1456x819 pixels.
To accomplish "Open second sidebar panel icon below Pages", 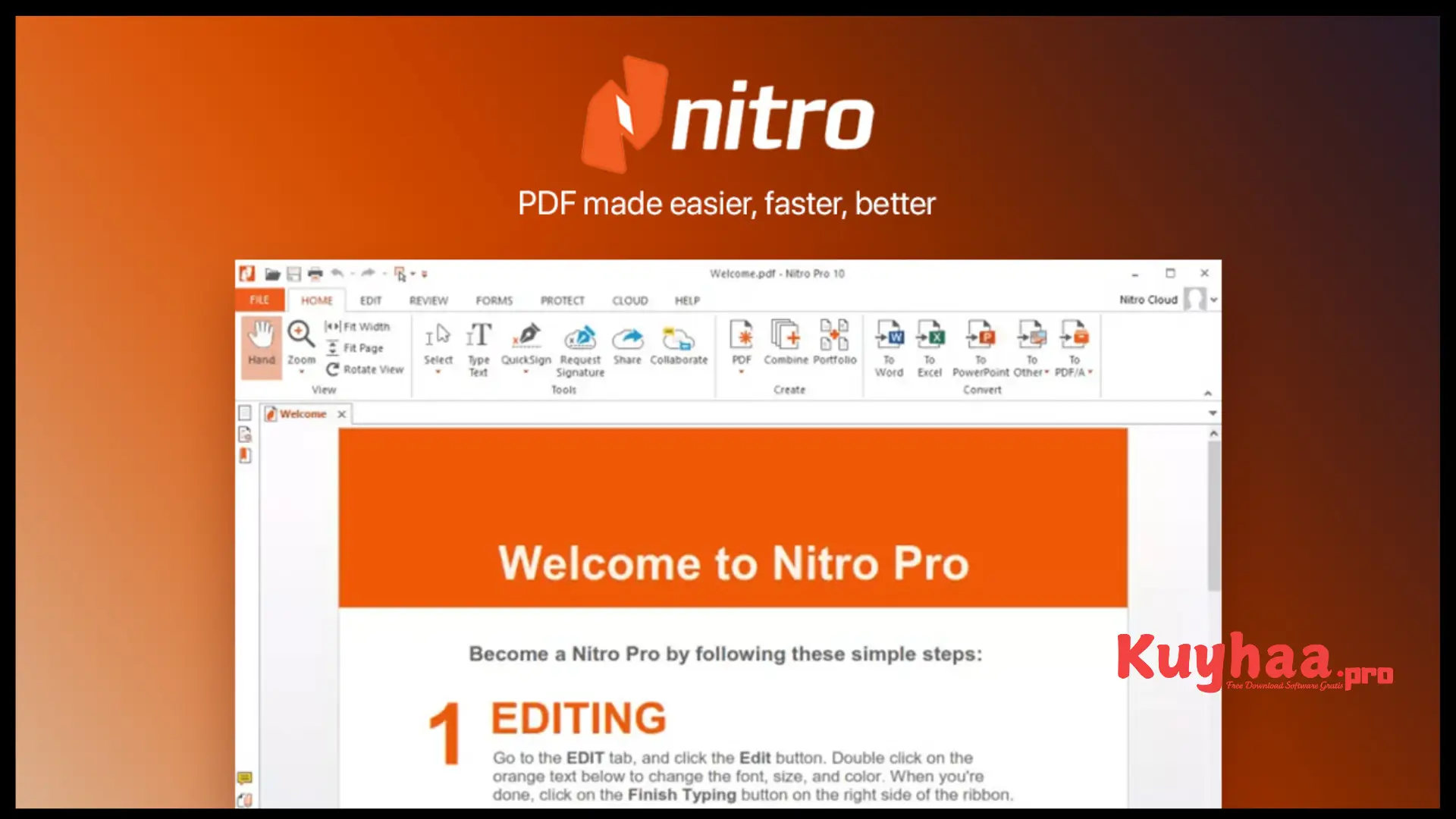I will (245, 435).
